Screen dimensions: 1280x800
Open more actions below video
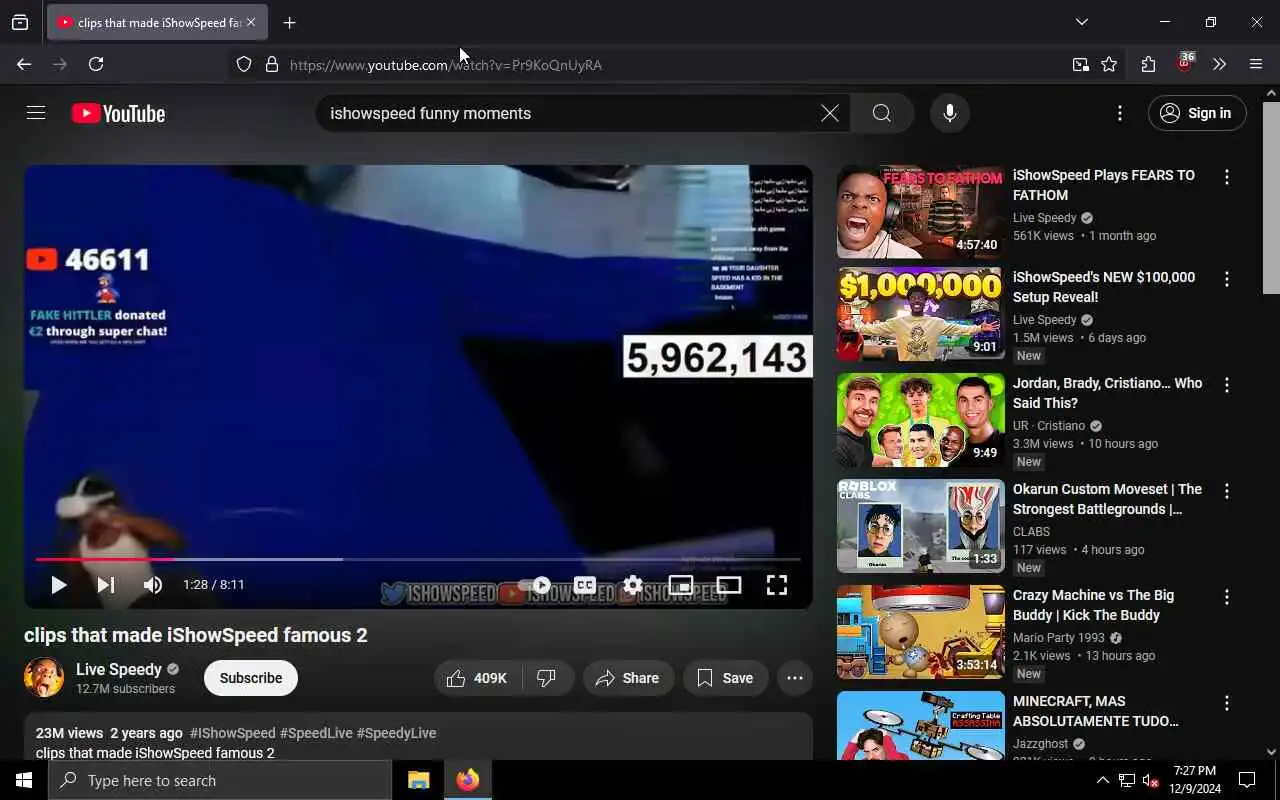click(x=795, y=678)
